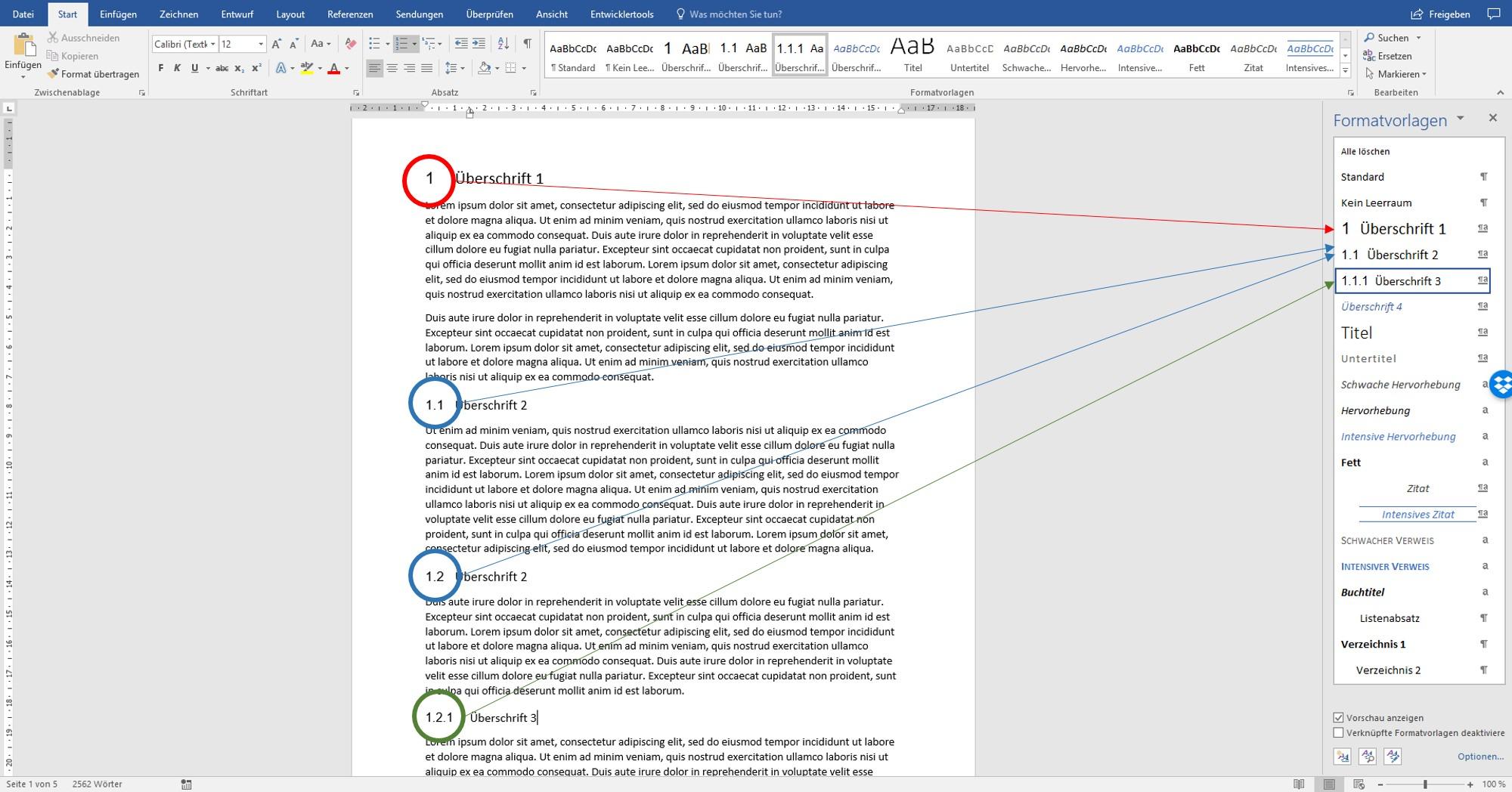Center align the paragraph

[392, 68]
